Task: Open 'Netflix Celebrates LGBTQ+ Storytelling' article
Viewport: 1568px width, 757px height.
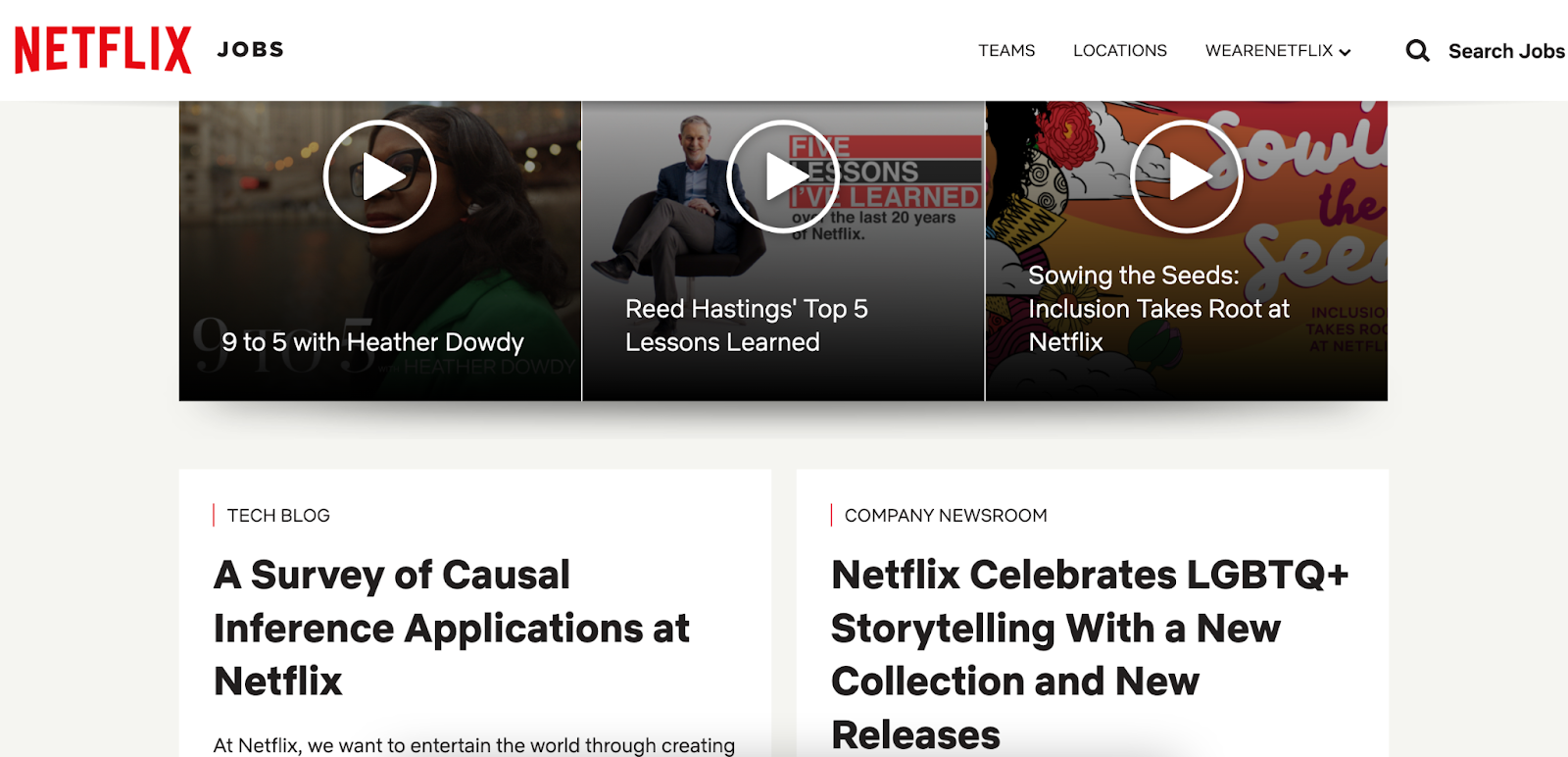Action: [1090, 654]
